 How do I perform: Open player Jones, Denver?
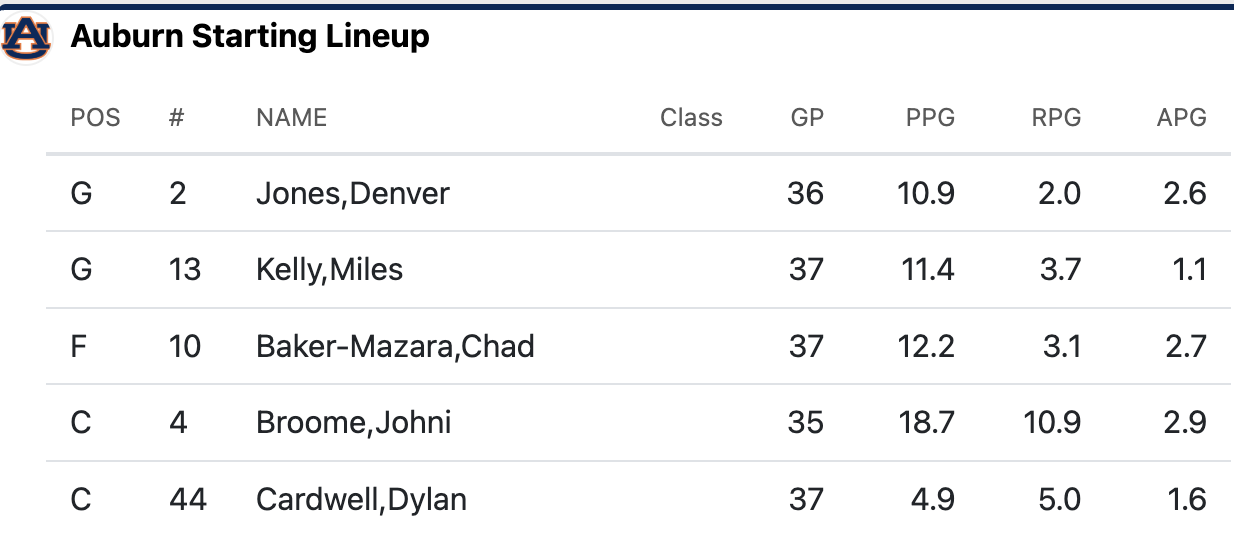click(x=353, y=193)
